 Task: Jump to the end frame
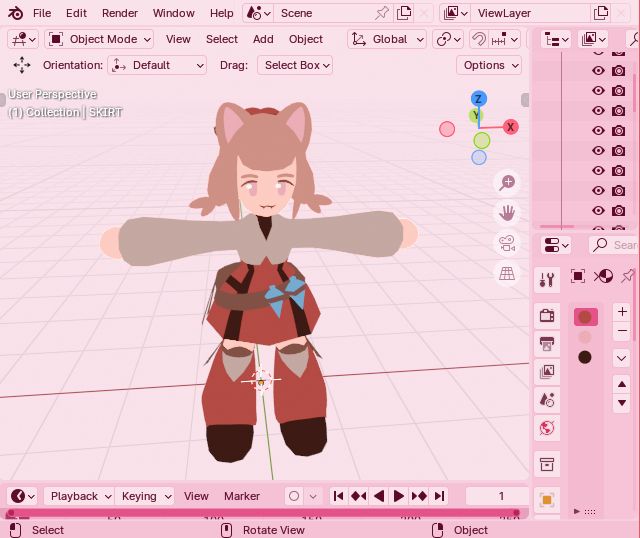coord(439,496)
